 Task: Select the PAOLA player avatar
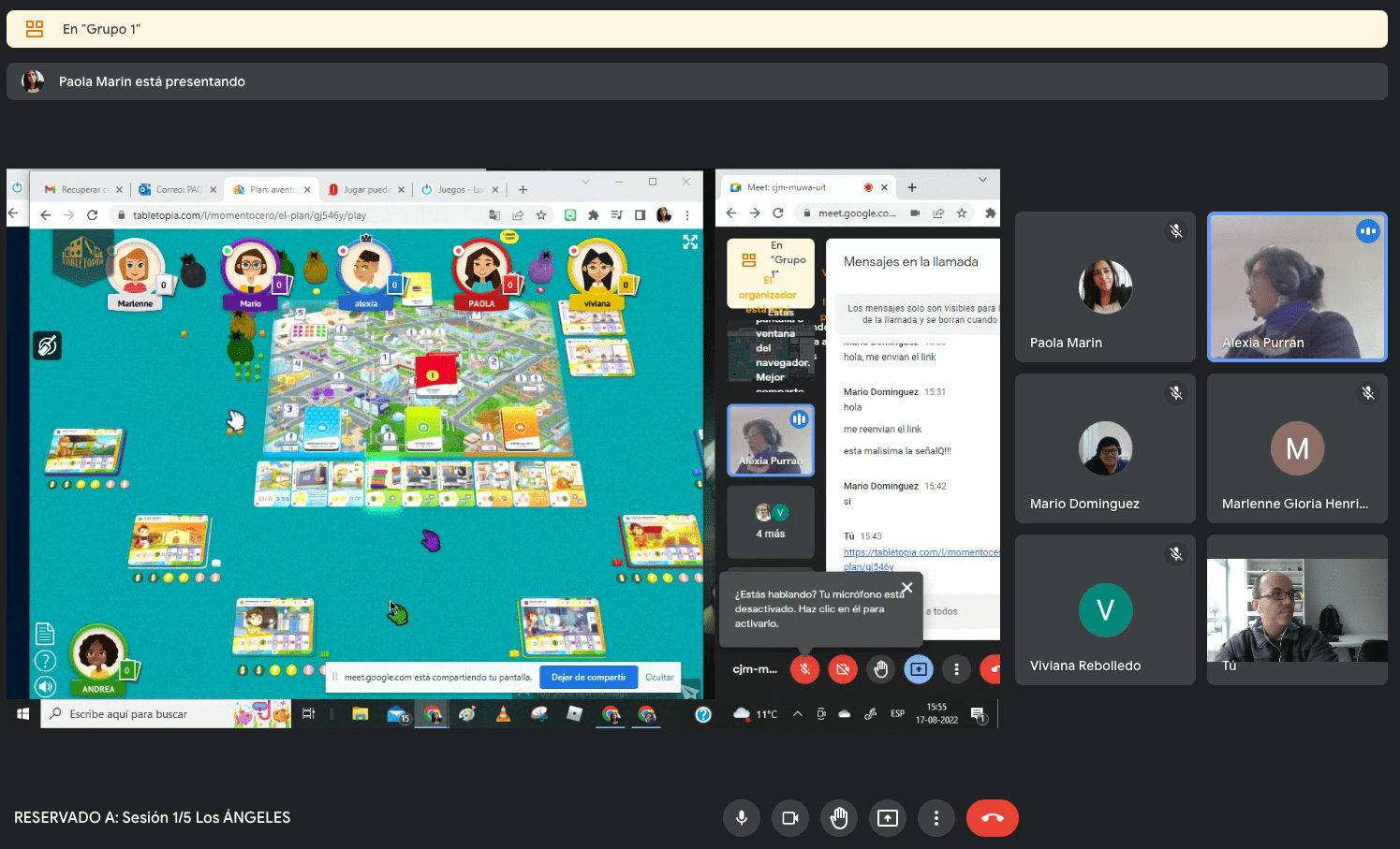pyautogui.click(x=481, y=271)
